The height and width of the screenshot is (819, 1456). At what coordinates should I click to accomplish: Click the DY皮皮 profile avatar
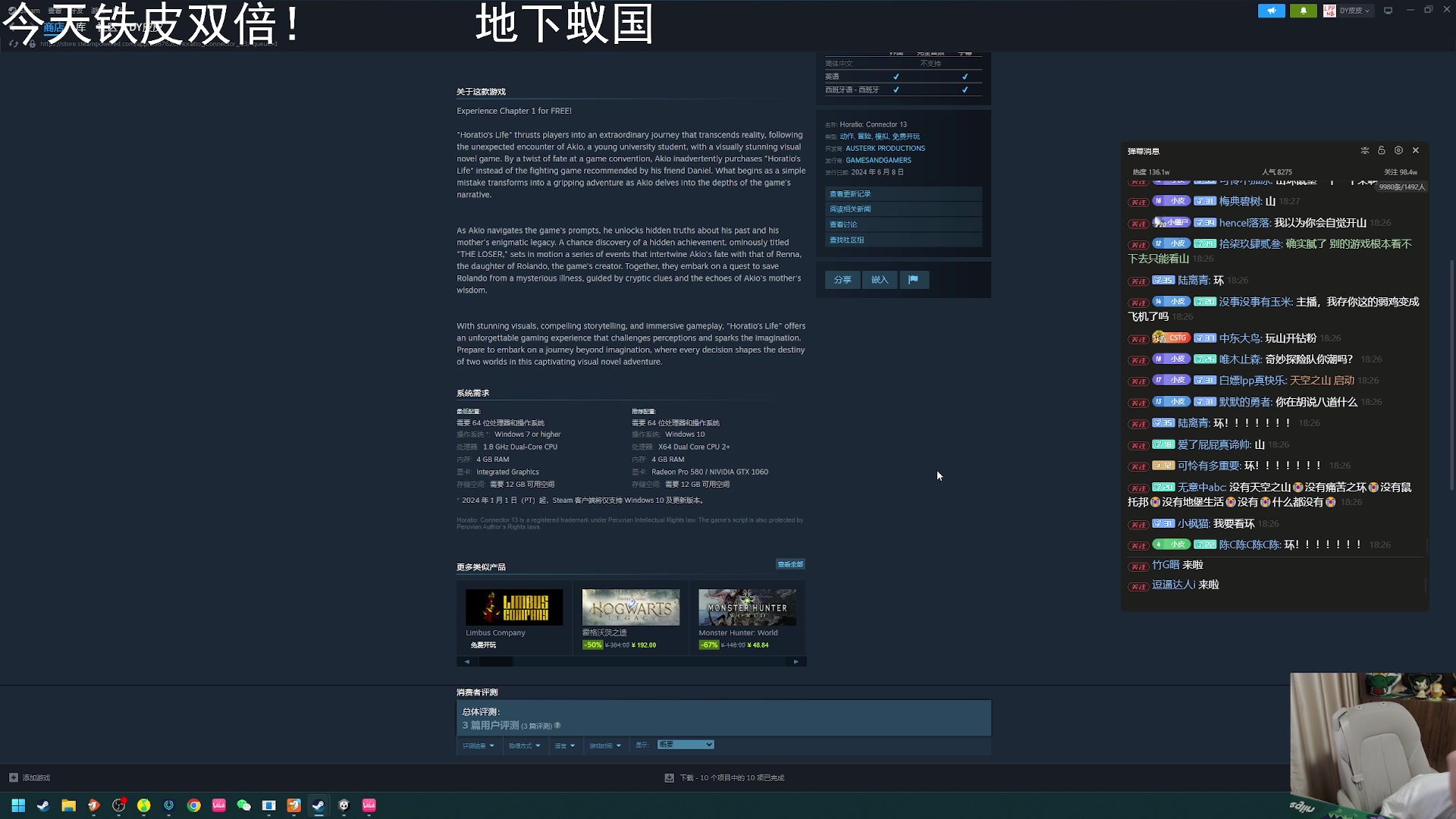tap(1329, 11)
